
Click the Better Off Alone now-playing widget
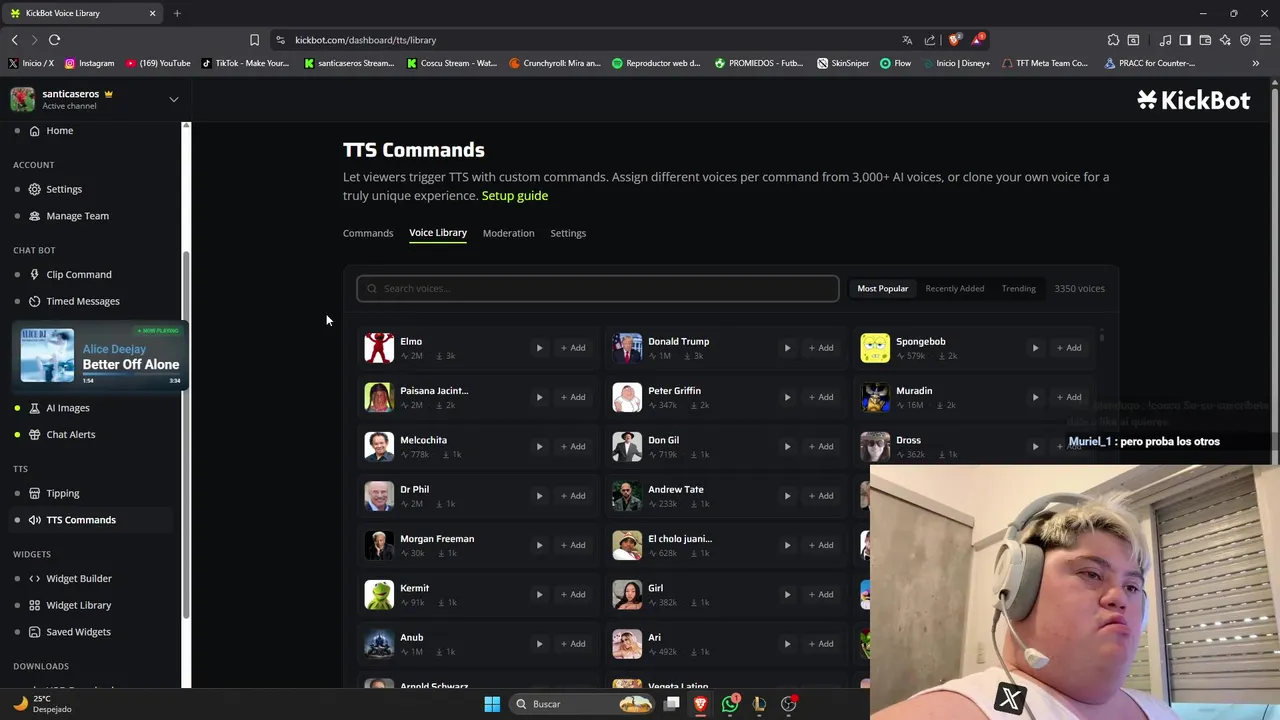point(100,356)
